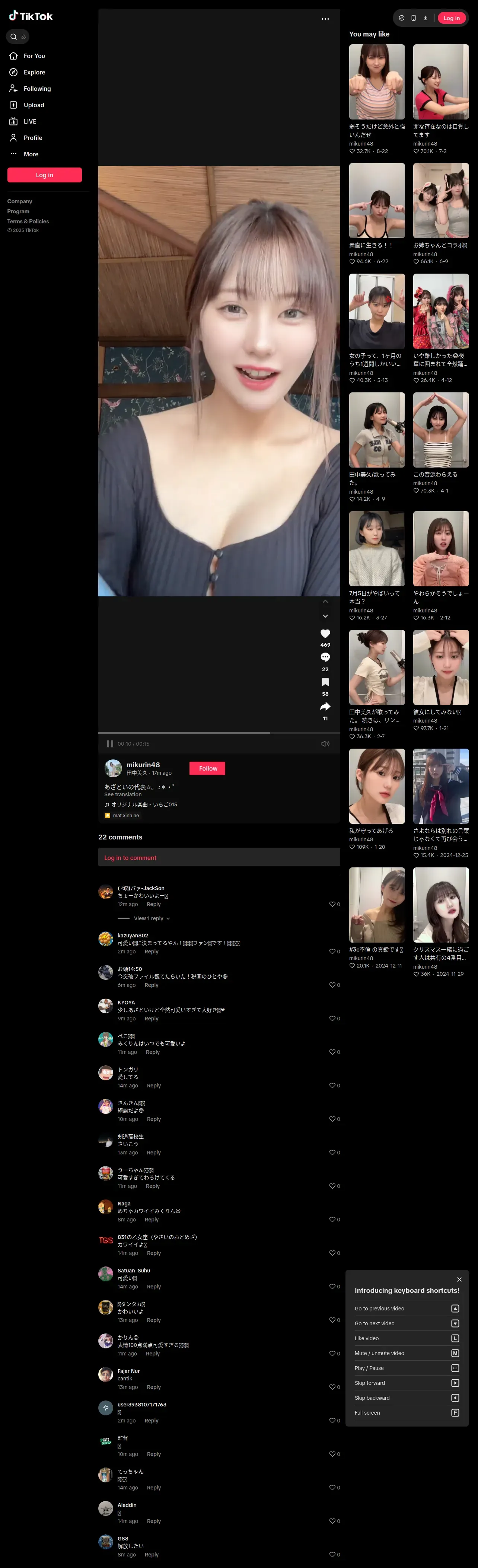Go to next video with down chevron

325,616
